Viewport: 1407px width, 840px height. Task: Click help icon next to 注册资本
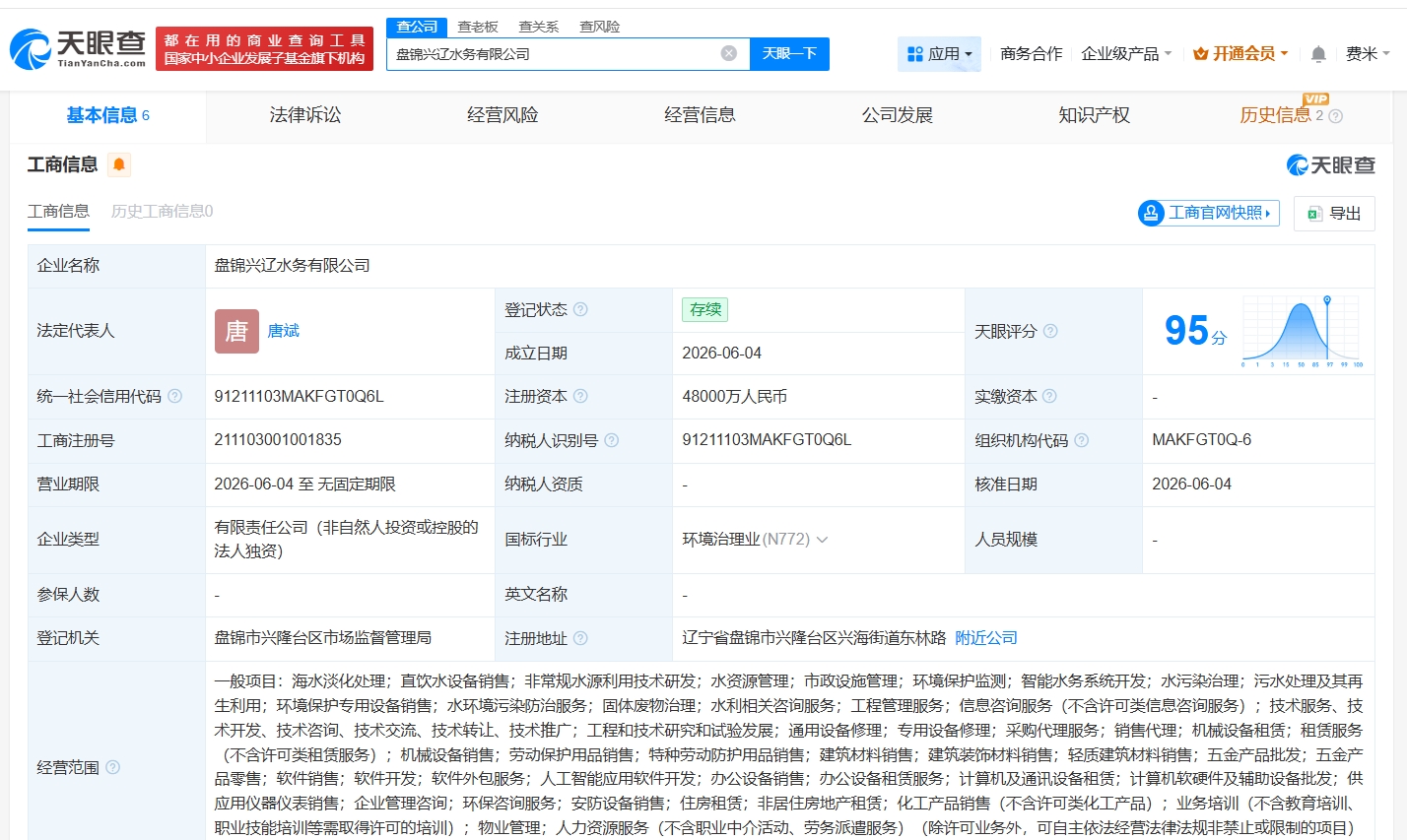tap(580, 396)
